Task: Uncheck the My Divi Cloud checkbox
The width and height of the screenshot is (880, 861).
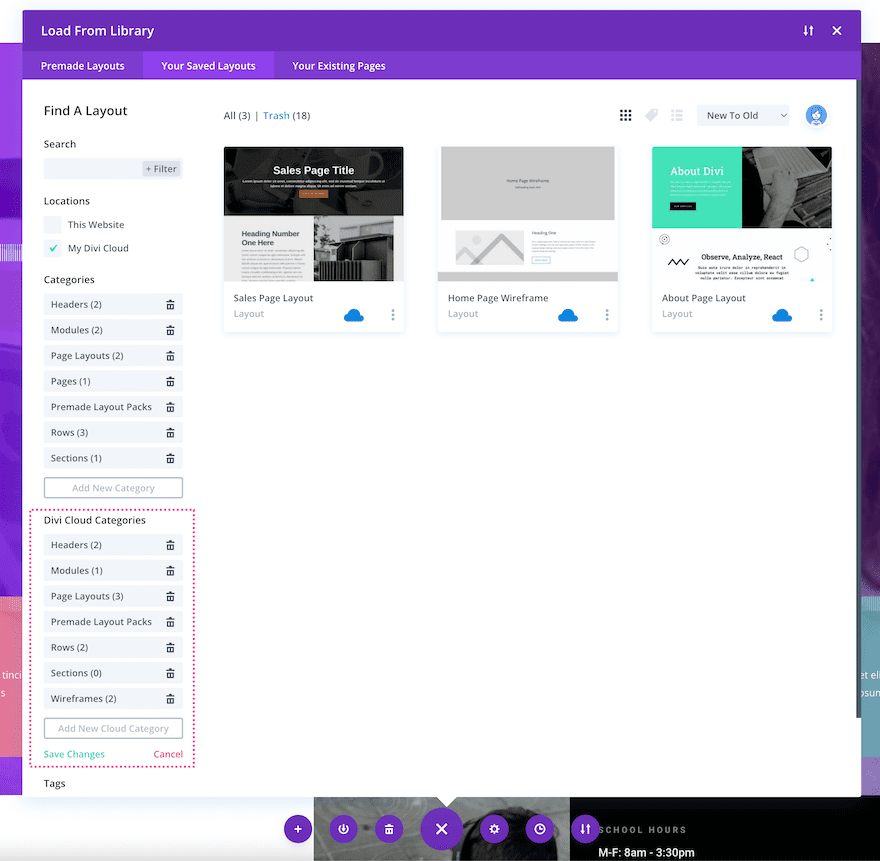Action: tap(53, 248)
